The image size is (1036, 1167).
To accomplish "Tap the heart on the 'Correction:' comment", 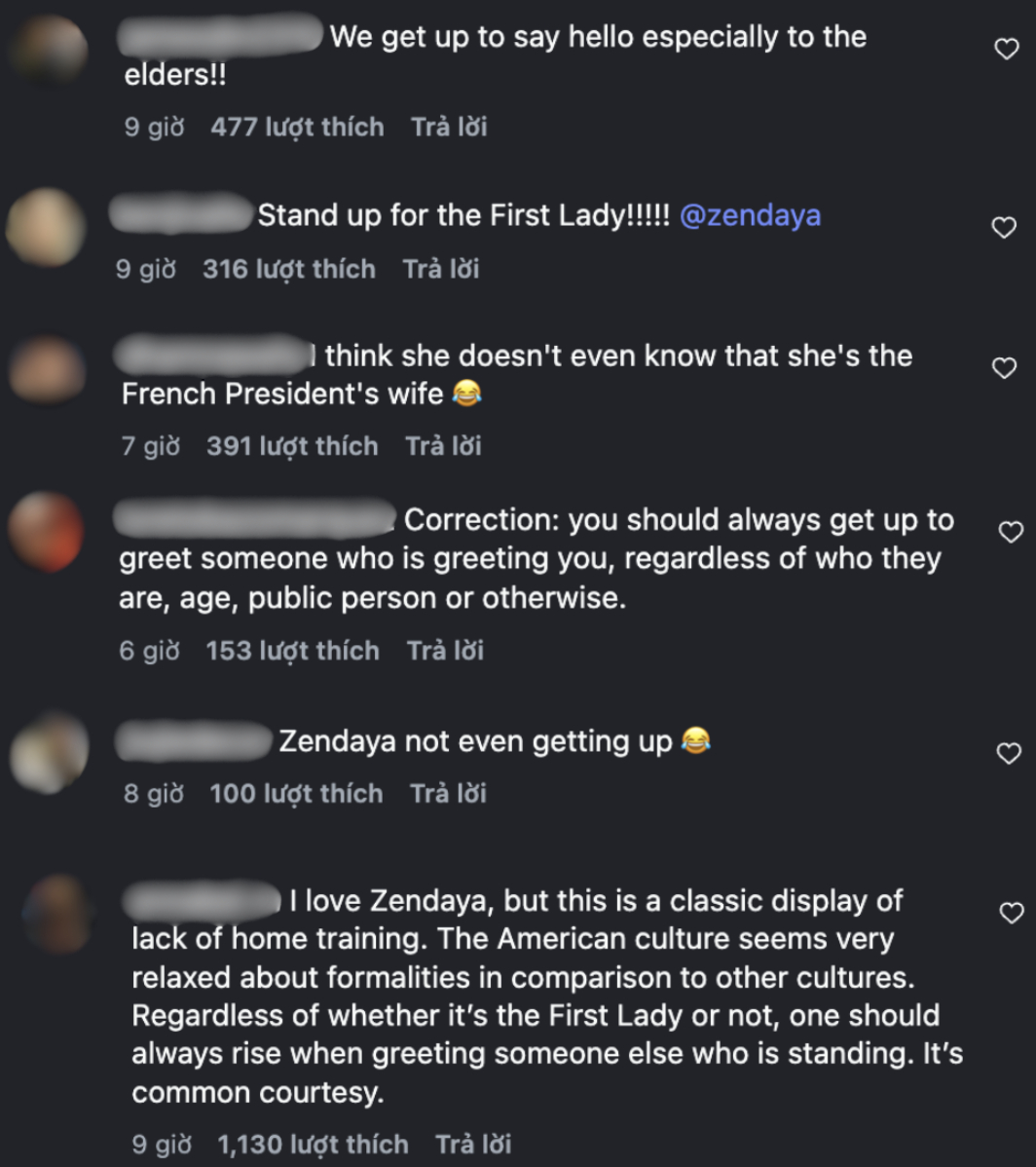I will [x=1011, y=532].
